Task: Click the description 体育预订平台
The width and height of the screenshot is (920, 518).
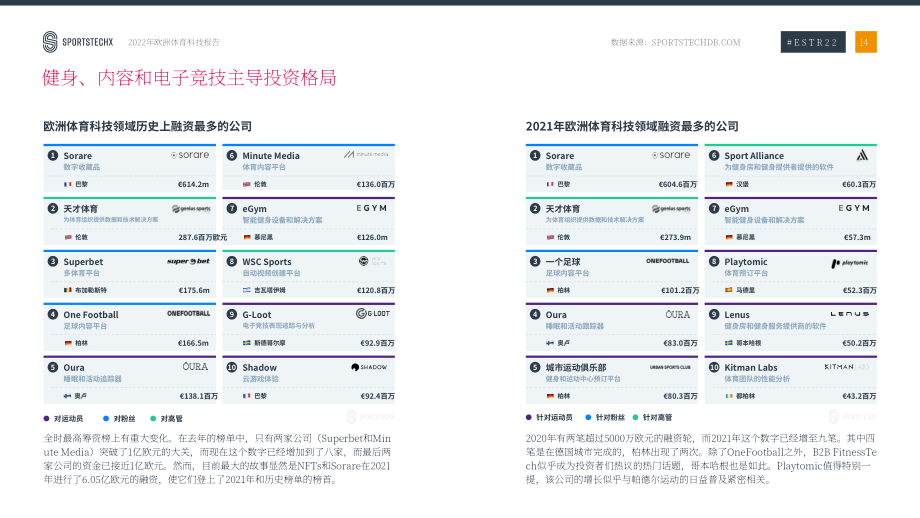Action: click(746, 273)
